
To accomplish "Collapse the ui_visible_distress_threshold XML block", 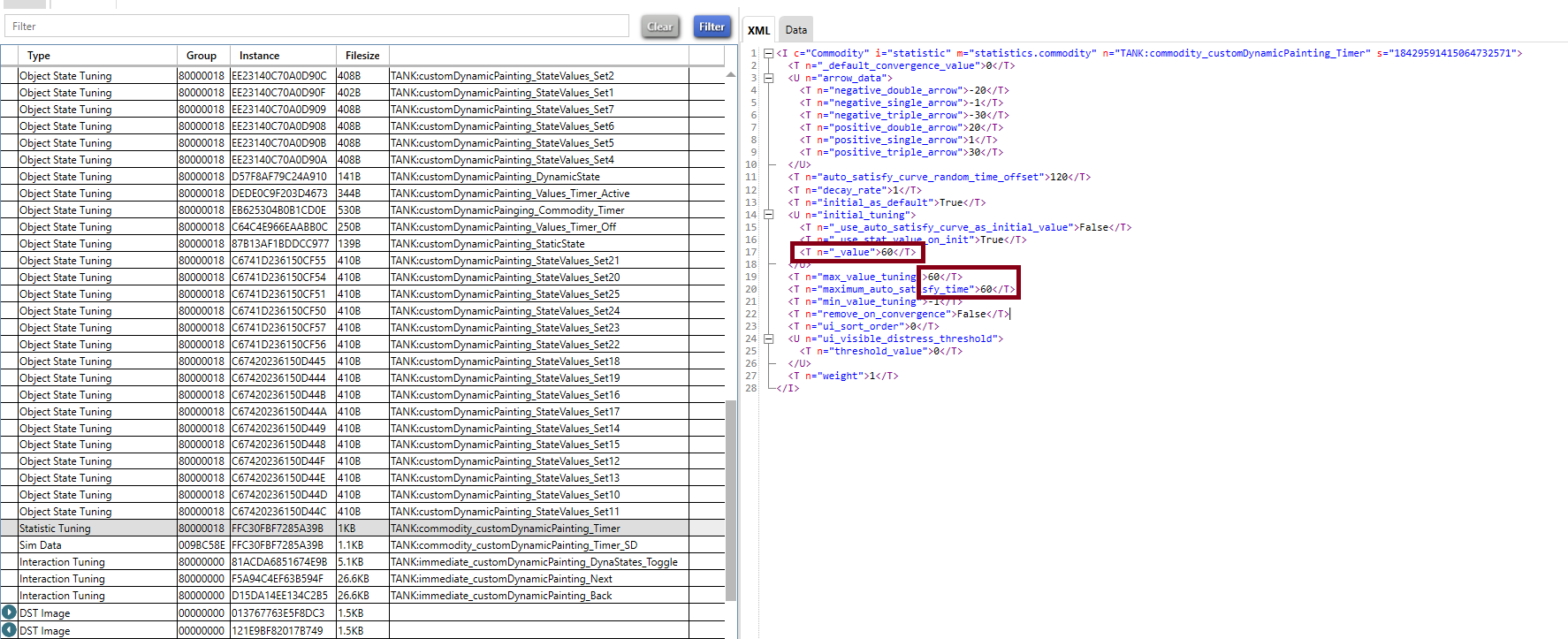I will tap(768, 339).
